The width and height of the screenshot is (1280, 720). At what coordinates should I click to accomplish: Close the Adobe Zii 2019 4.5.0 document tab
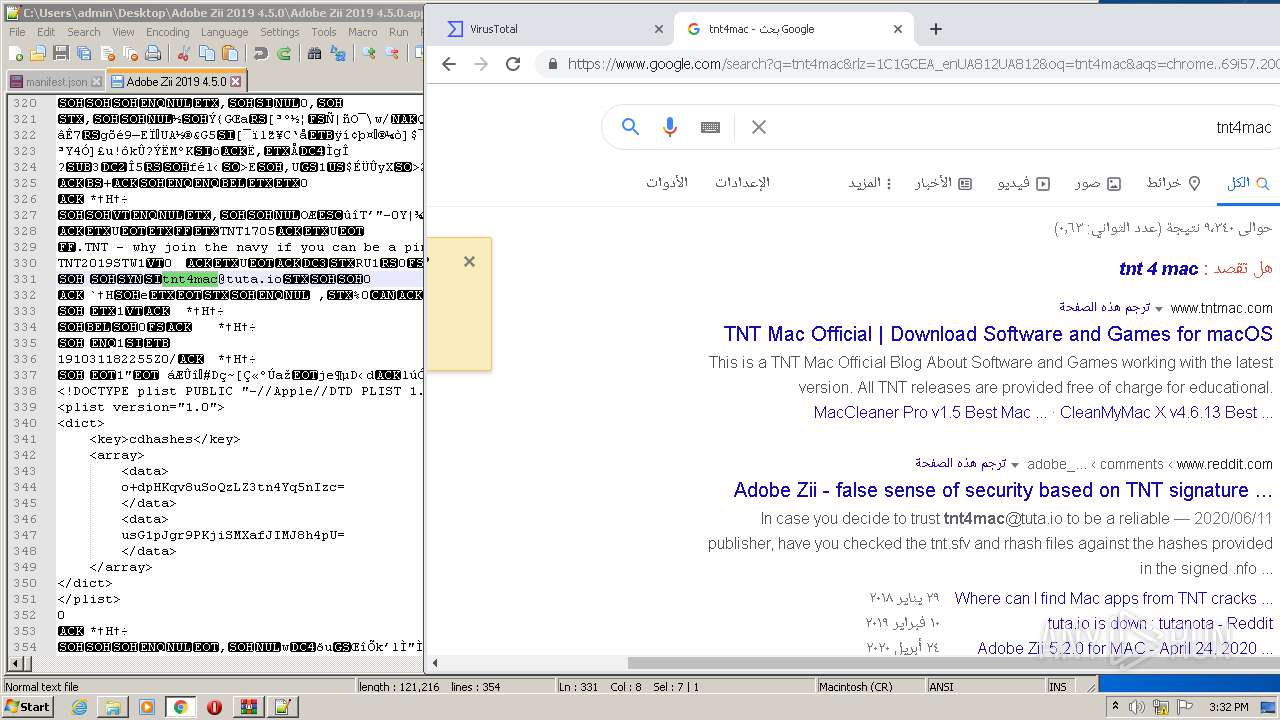click(x=235, y=81)
